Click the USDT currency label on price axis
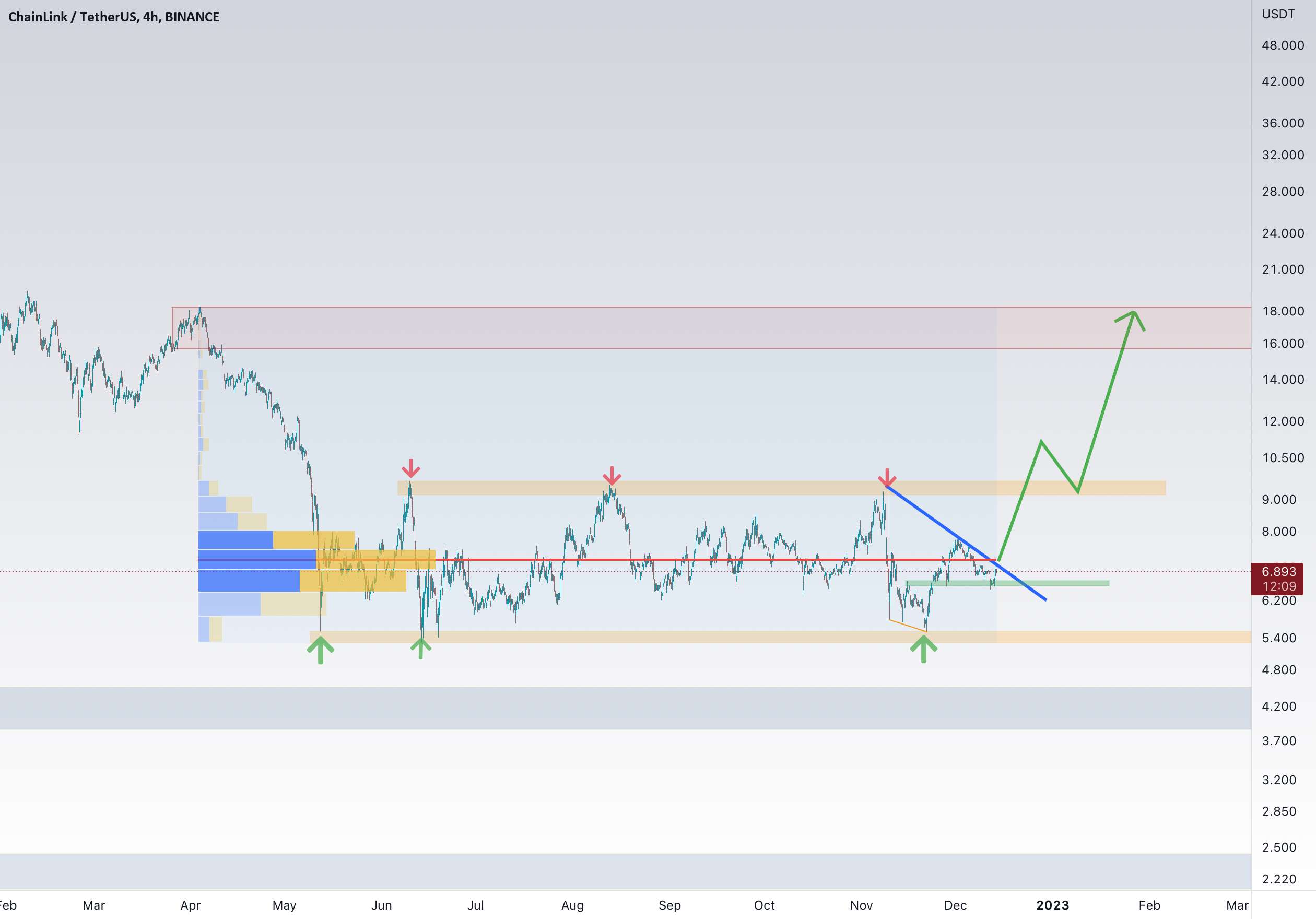Viewport: 1316px width, 919px height. point(1277,14)
